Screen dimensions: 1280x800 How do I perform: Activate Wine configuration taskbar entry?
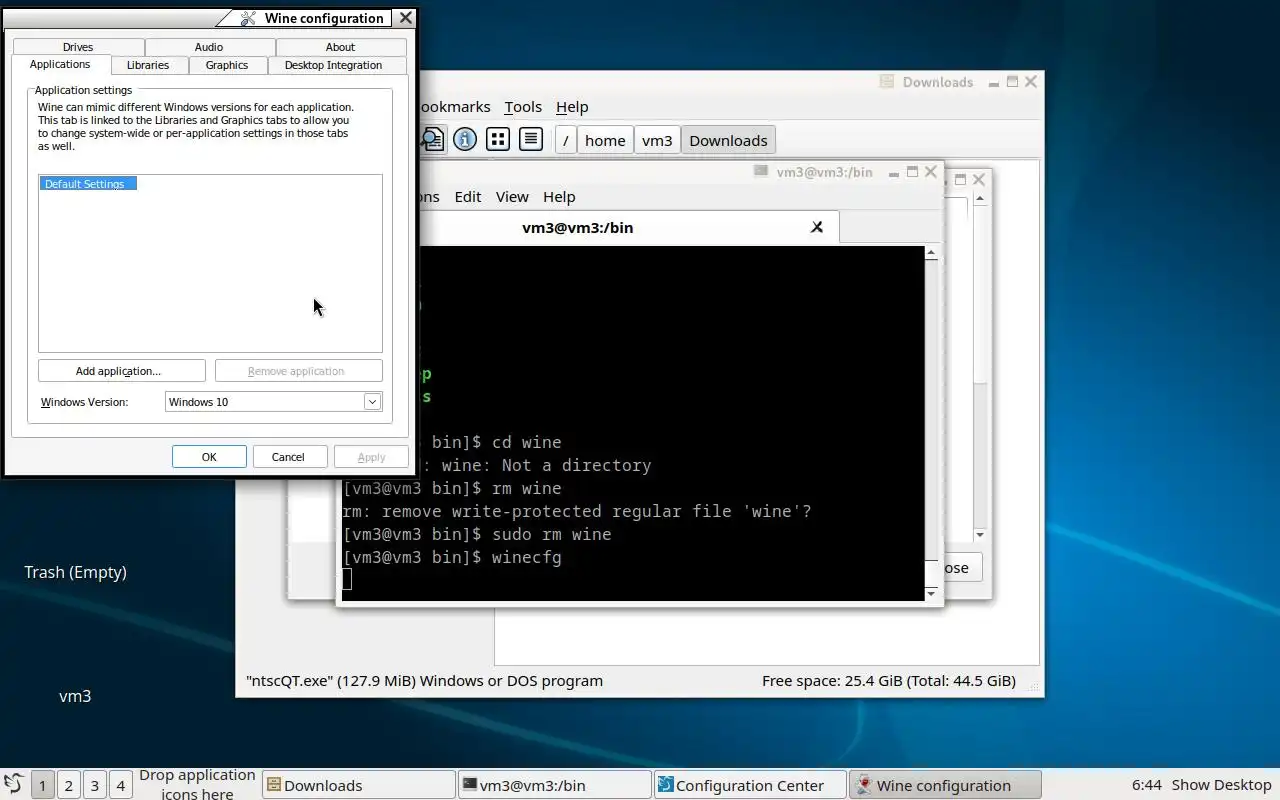[x=945, y=785]
